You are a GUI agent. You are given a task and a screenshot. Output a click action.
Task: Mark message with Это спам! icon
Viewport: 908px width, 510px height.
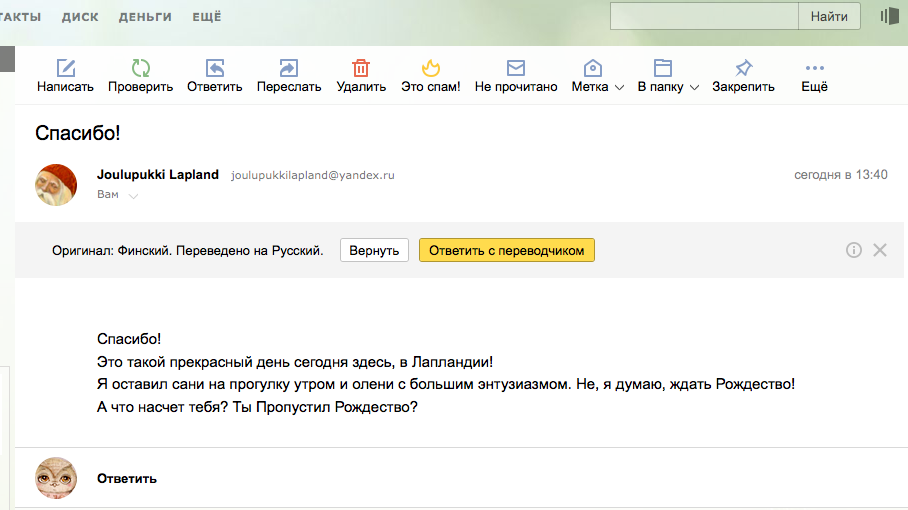(x=430, y=68)
